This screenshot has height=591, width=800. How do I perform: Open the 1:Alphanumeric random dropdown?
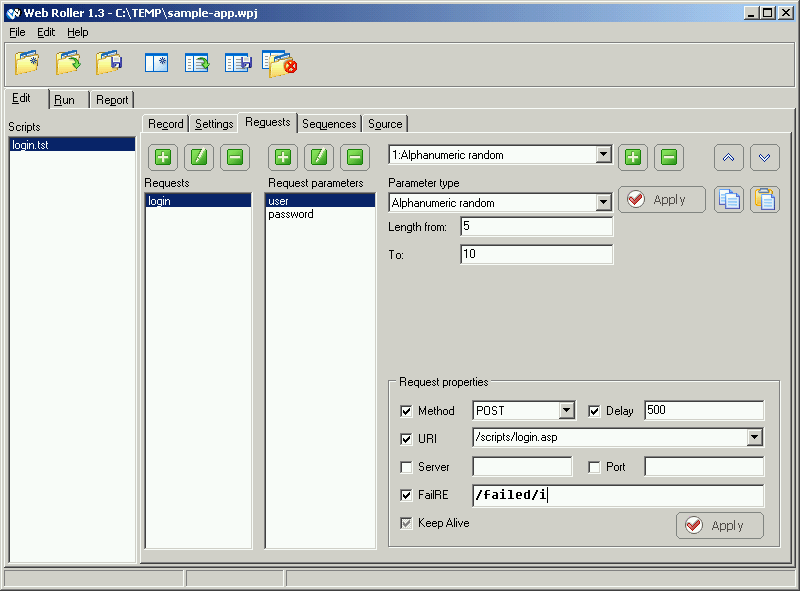point(604,155)
